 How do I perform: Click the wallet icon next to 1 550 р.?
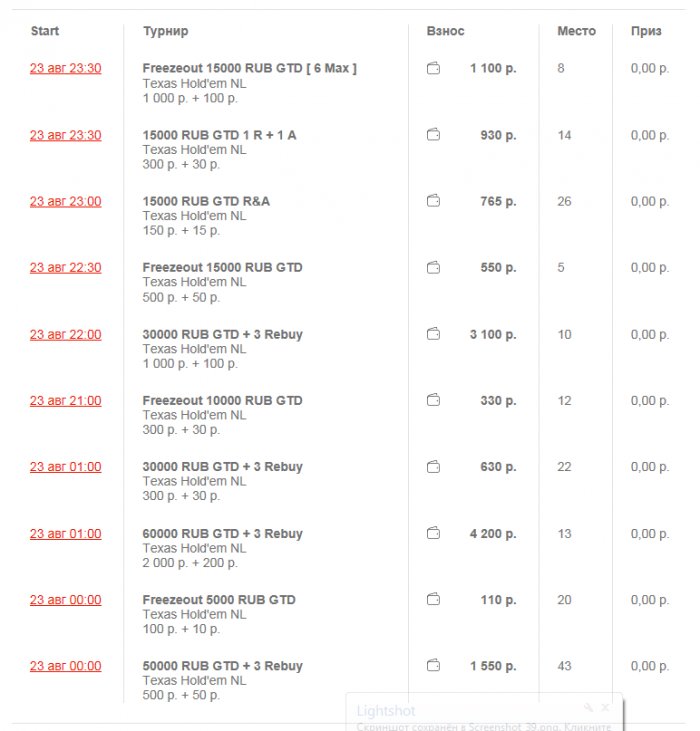click(x=433, y=666)
